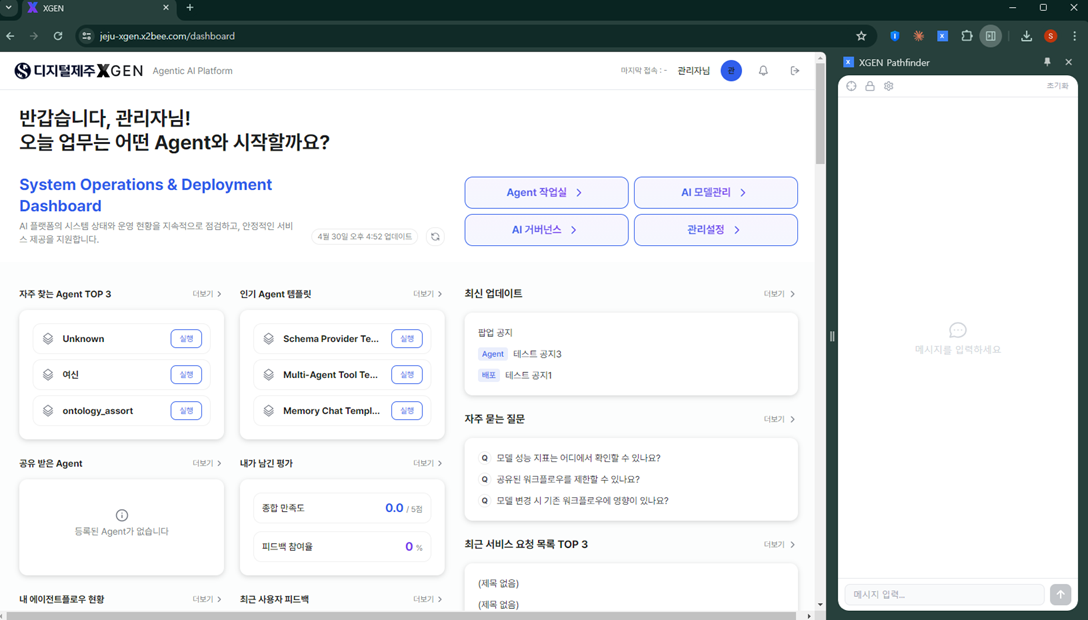Click the 디지털제주 XGEN logo
This screenshot has width=1088, height=620.
click(x=79, y=71)
